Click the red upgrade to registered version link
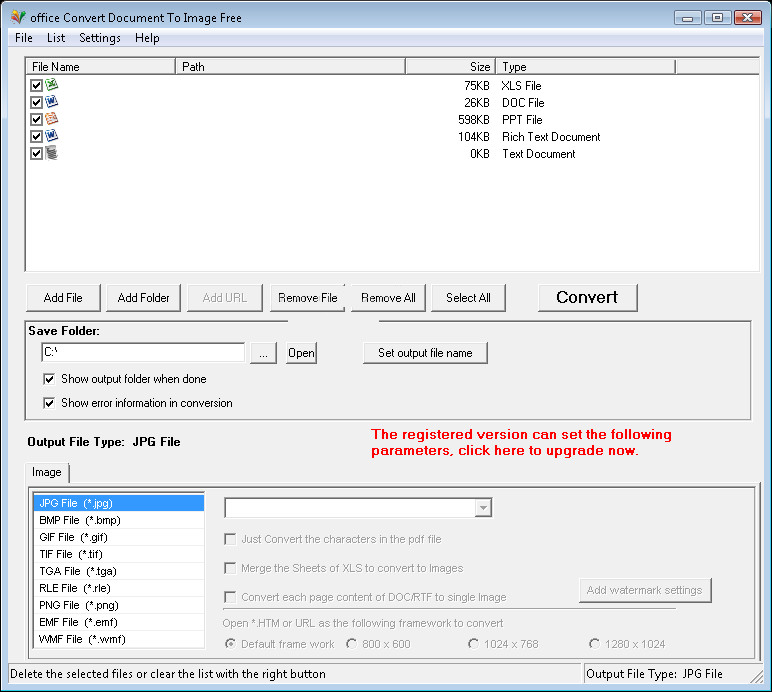Screen dimensions: 772x692 point(521,442)
